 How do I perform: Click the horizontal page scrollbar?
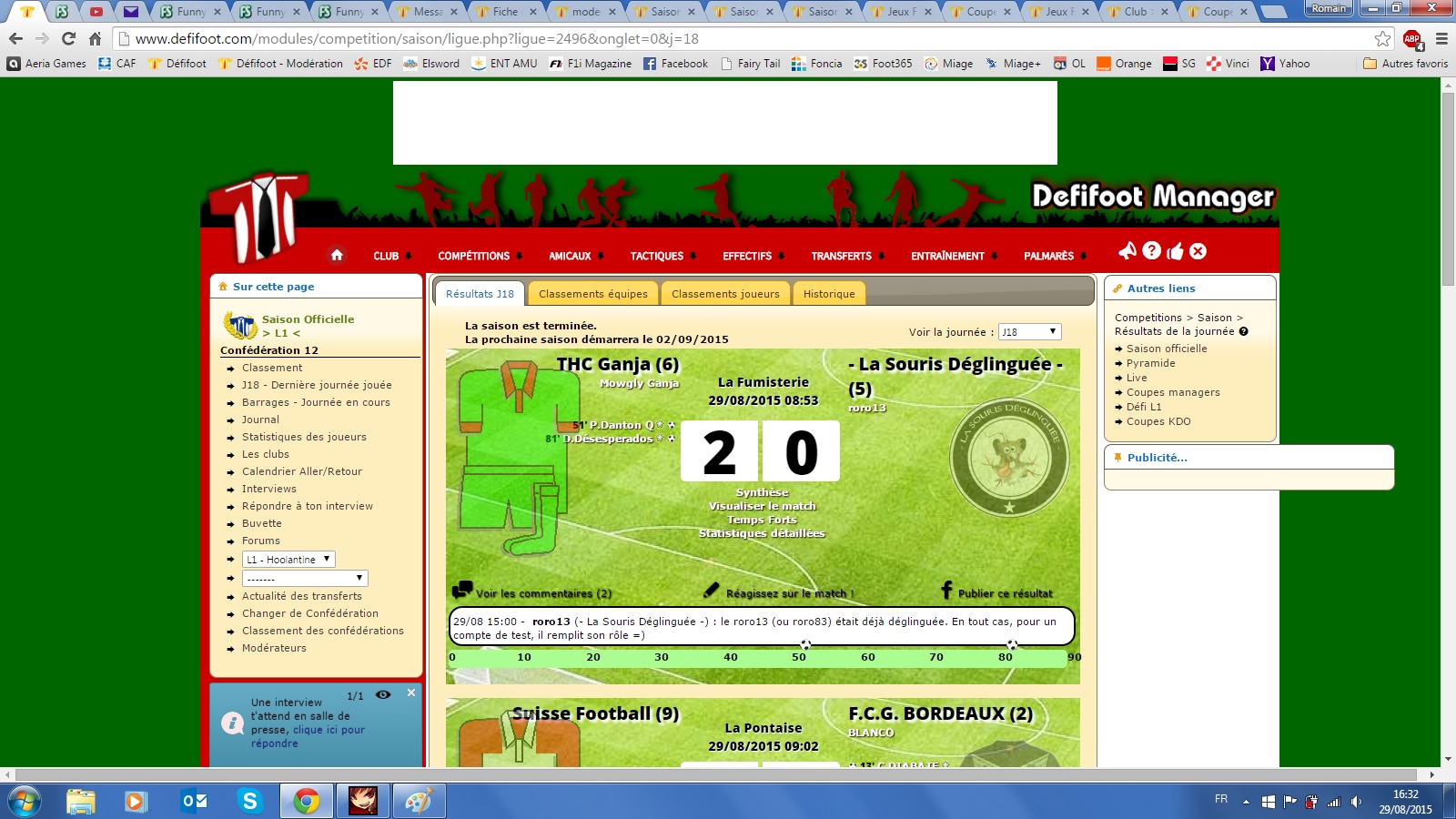pos(714,774)
